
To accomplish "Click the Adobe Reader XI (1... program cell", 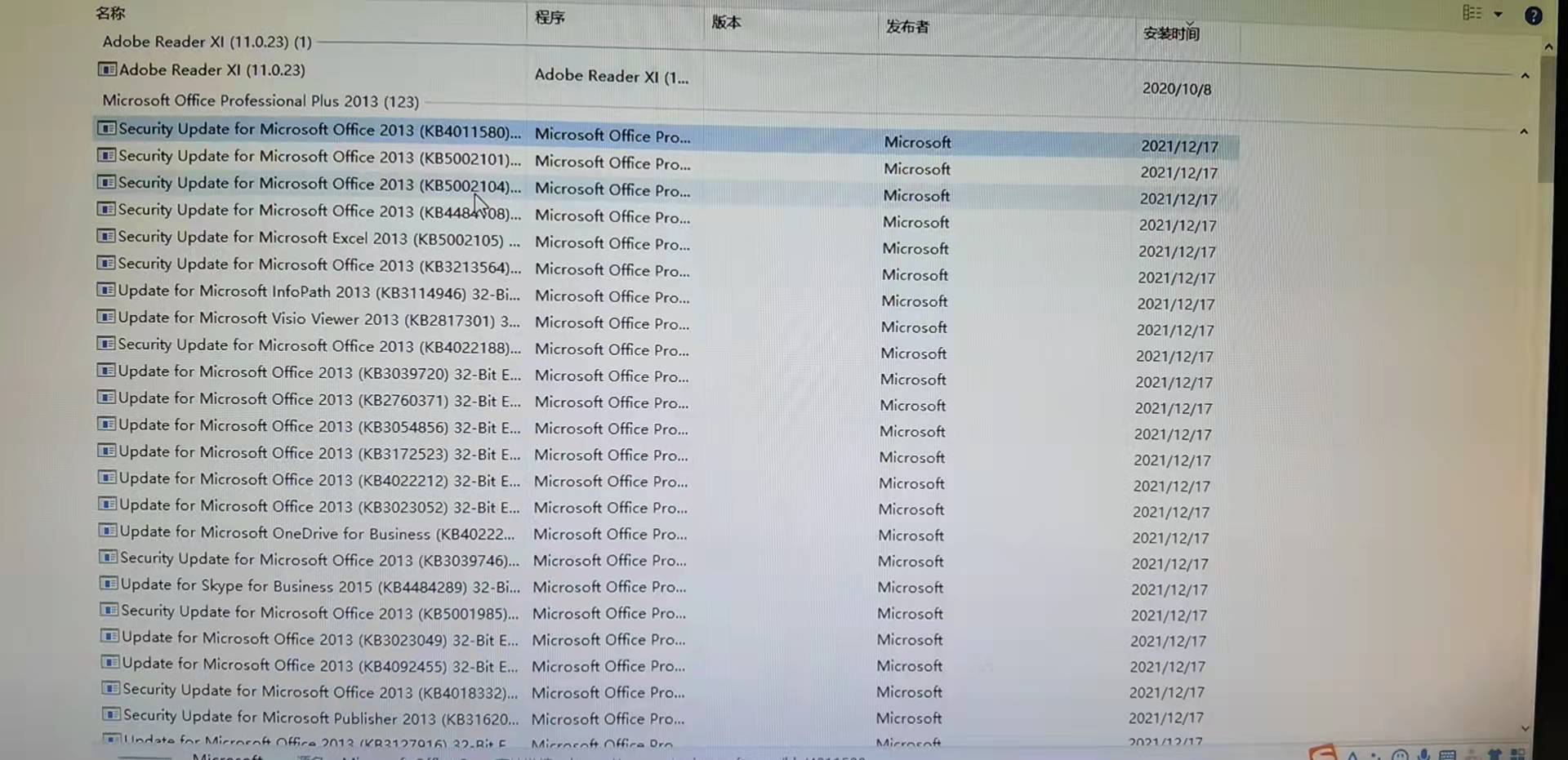I will click(612, 76).
